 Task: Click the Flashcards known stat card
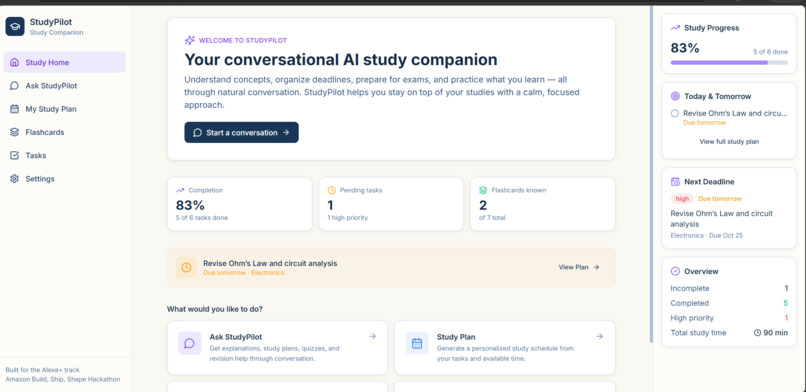pos(543,204)
